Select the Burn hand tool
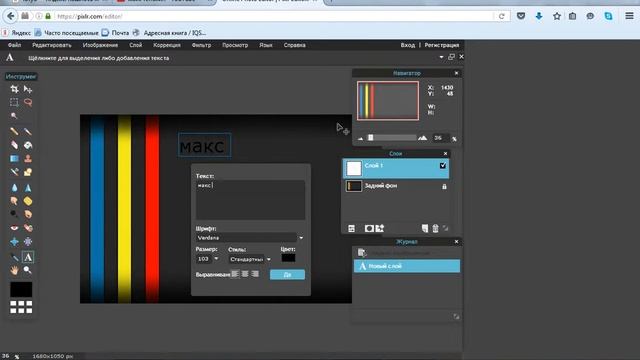Viewport: 640px width, 360px height. click(x=28, y=214)
